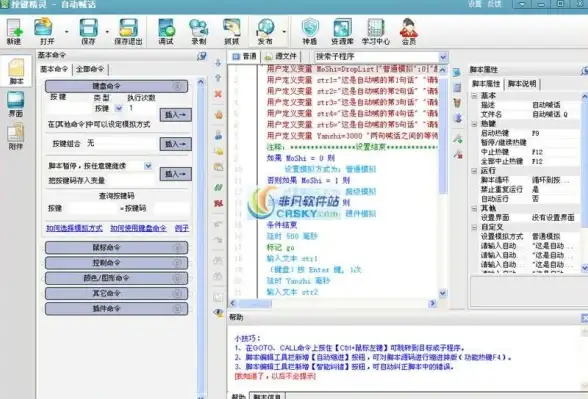Switch to the 脚本属性 tab
The image size is (588, 399).
(x=486, y=84)
